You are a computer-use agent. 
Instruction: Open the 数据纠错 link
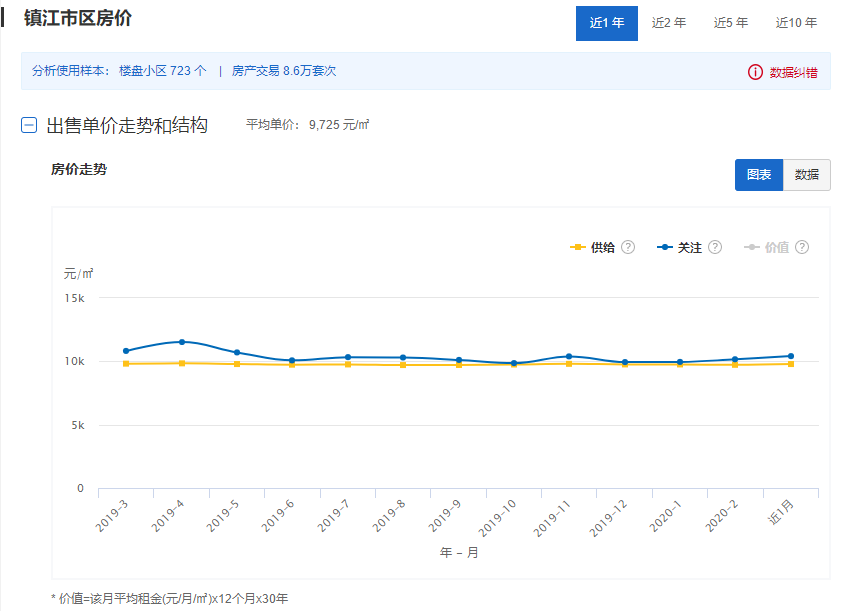pos(793,72)
